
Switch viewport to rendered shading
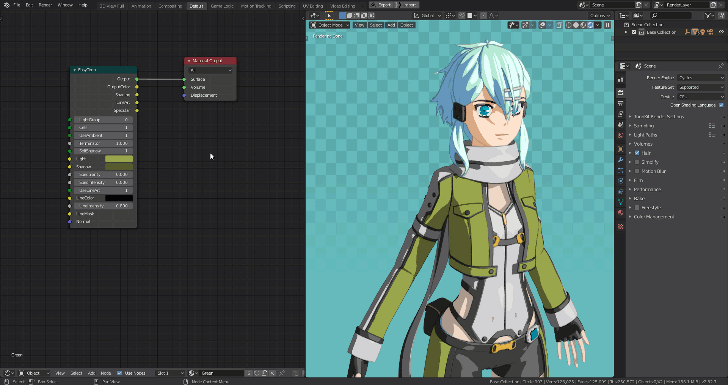tap(590, 25)
